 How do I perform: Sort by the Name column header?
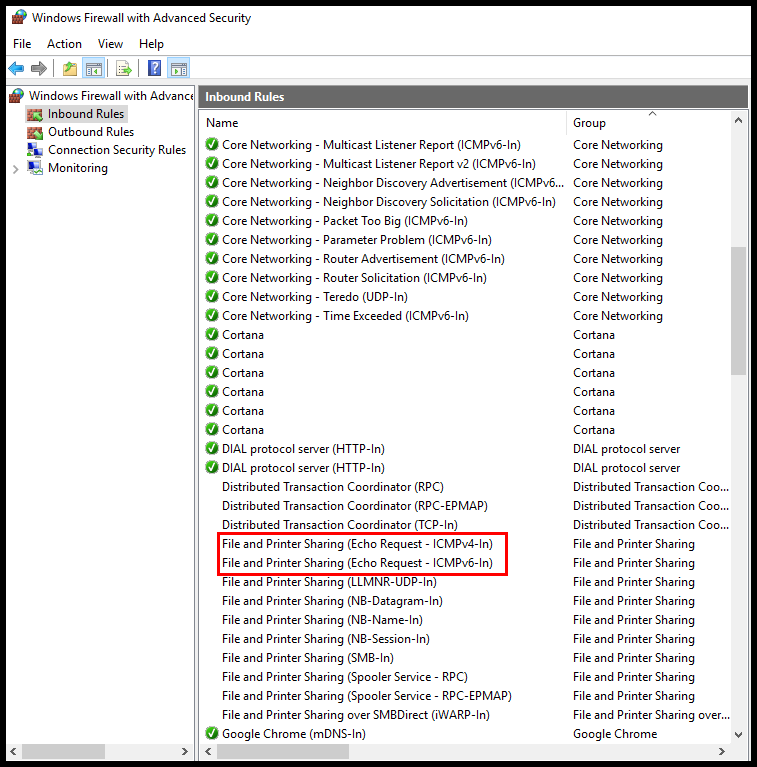point(222,123)
